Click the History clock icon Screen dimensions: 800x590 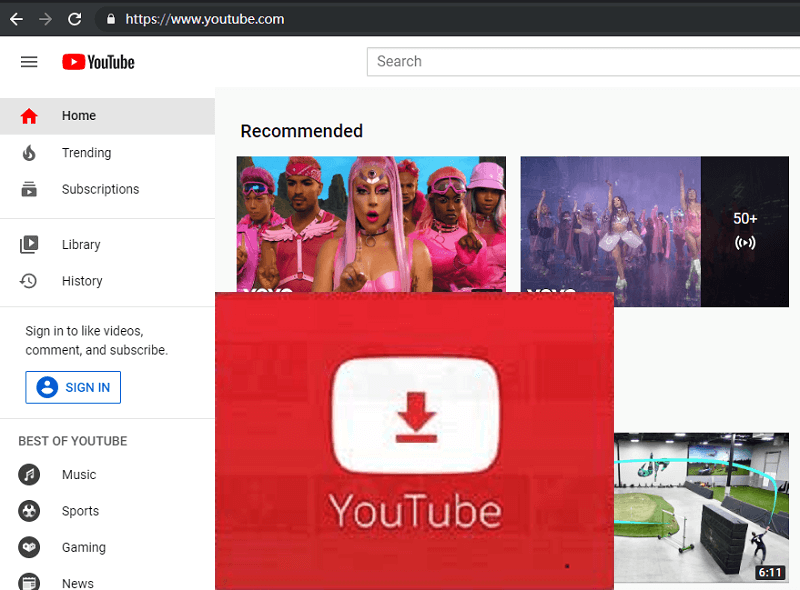28,281
